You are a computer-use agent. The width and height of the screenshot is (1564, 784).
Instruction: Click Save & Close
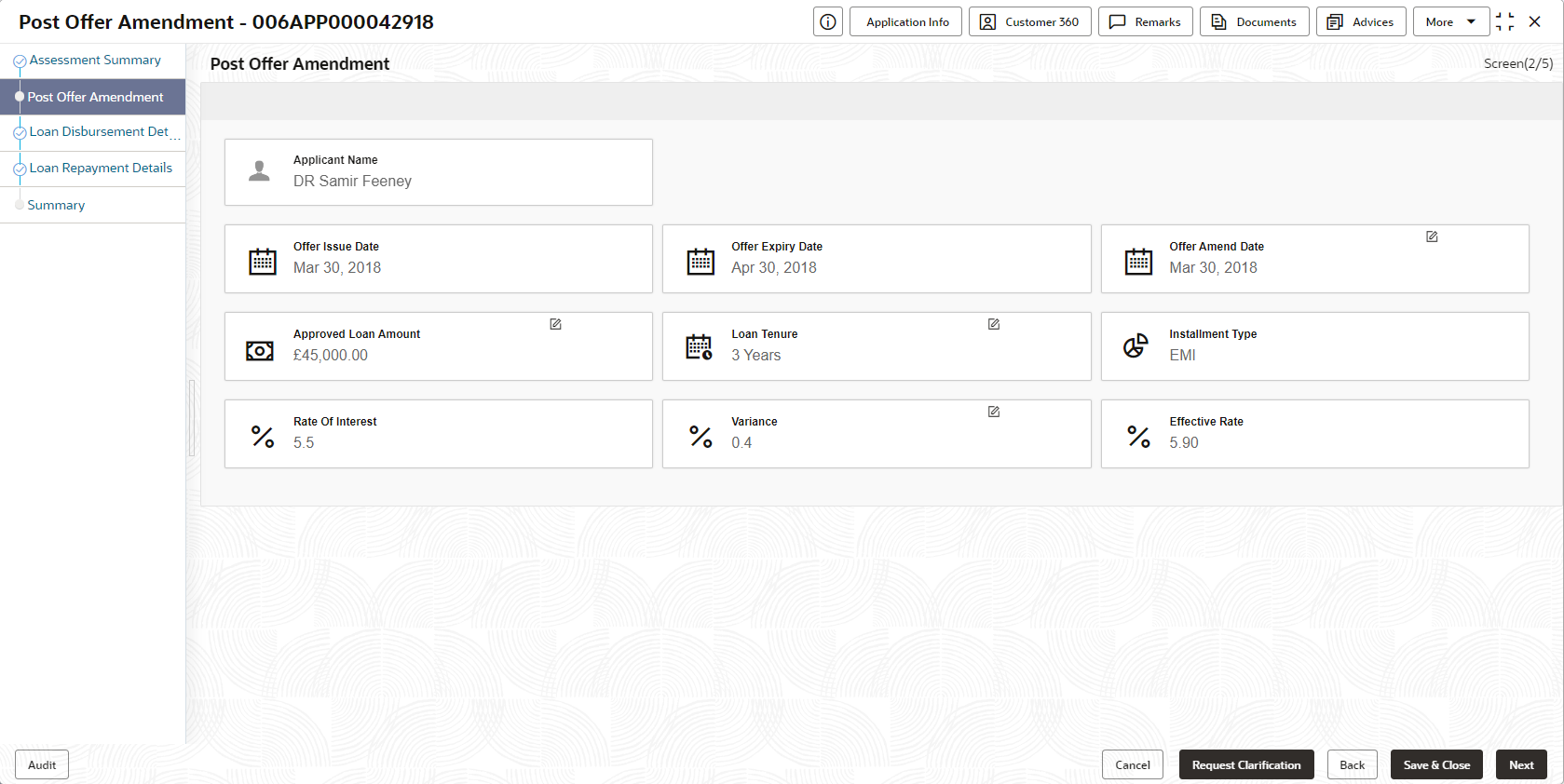coord(1436,764)
